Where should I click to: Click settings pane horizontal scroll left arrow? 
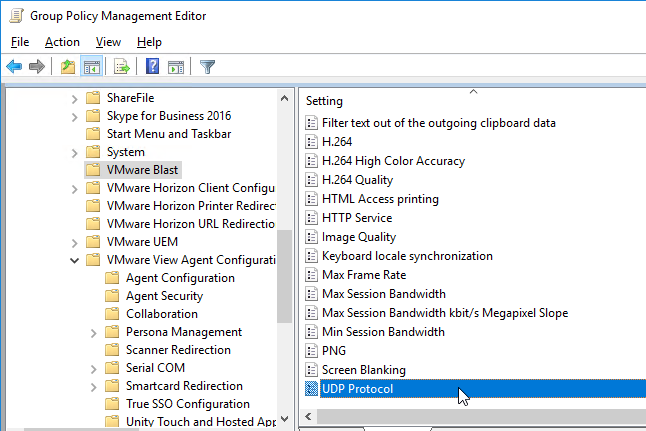308,416
